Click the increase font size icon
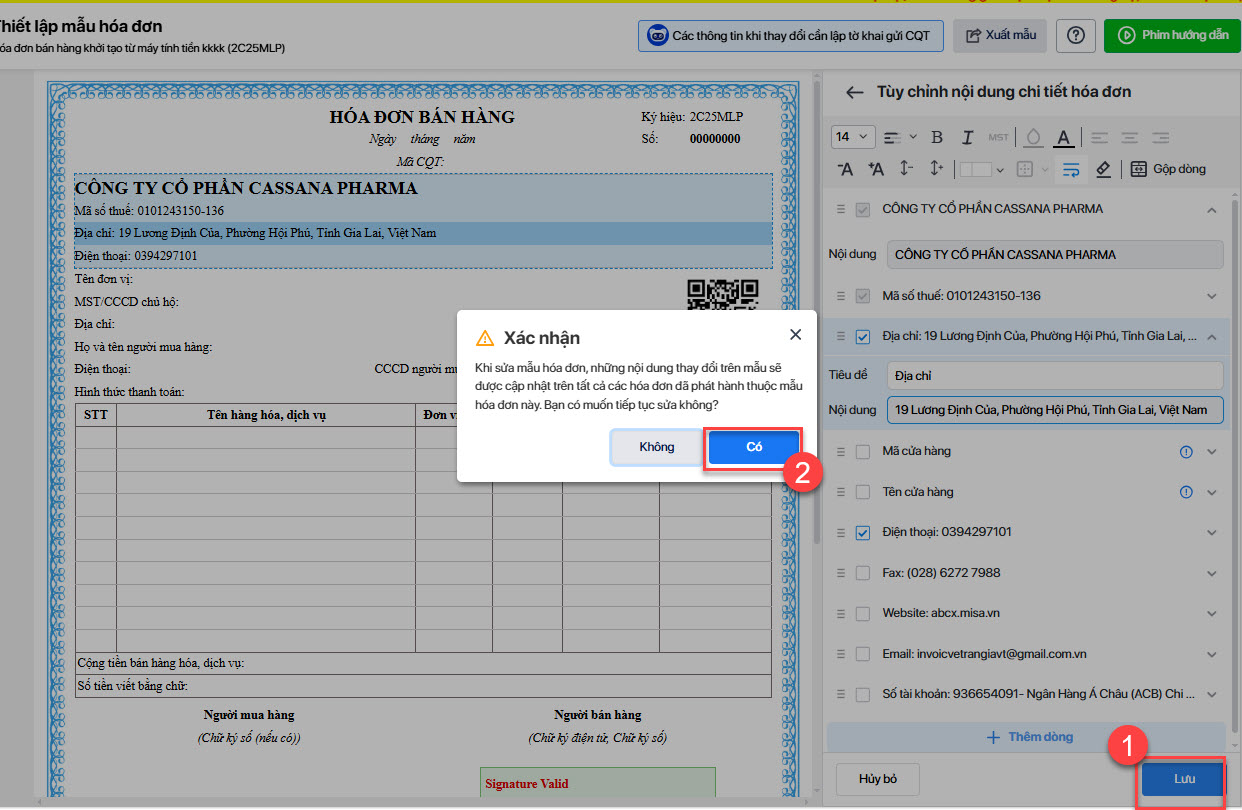The image size is (1242, 810). tap(876, 169)
